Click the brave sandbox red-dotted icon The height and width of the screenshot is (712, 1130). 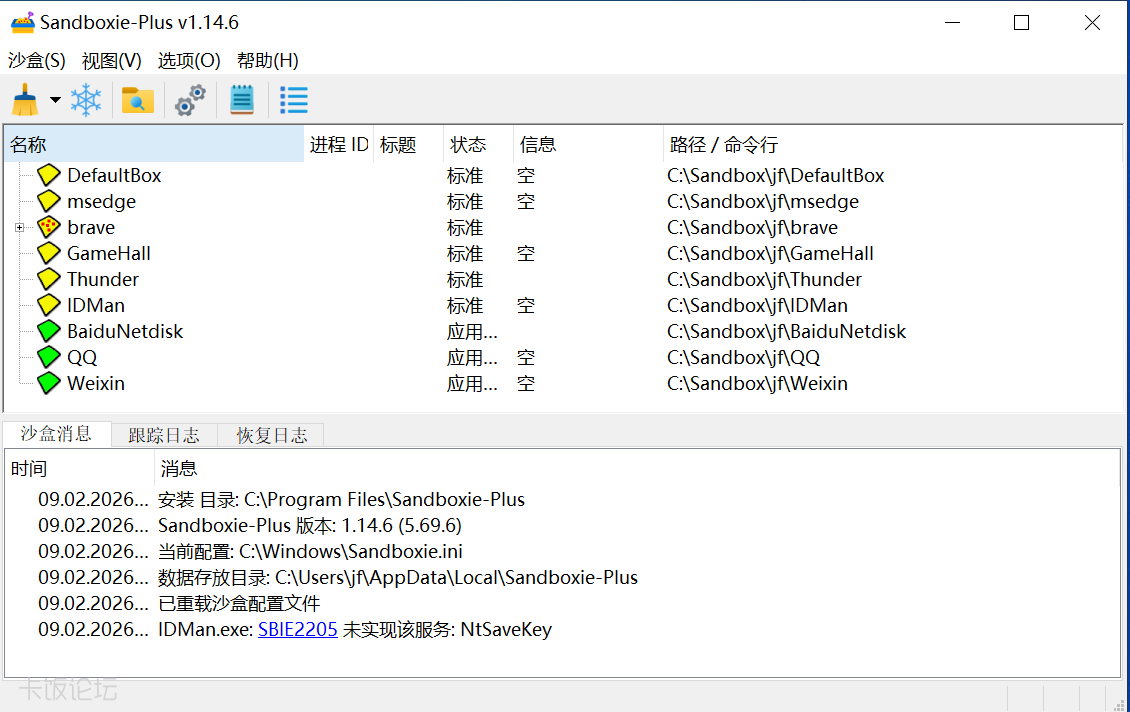[49, 227]
